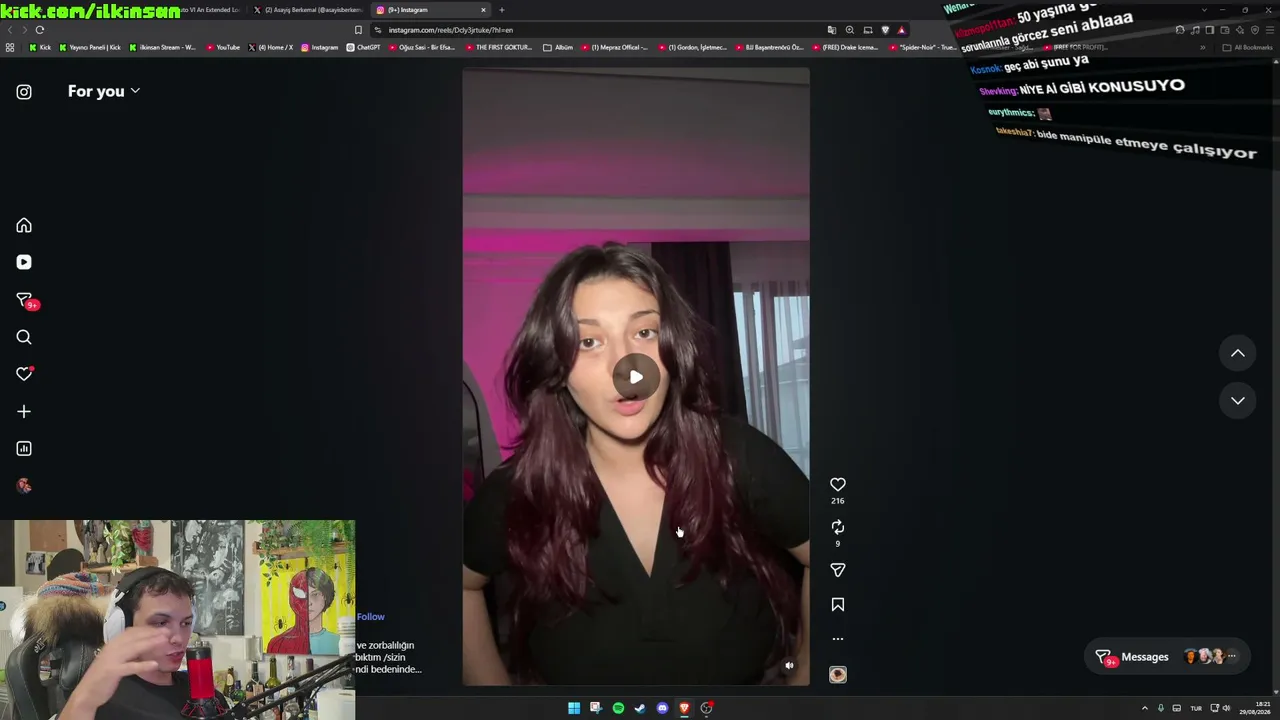Show hidden system tray icons
The image size is (1280, 720).
click(1145, 708)
